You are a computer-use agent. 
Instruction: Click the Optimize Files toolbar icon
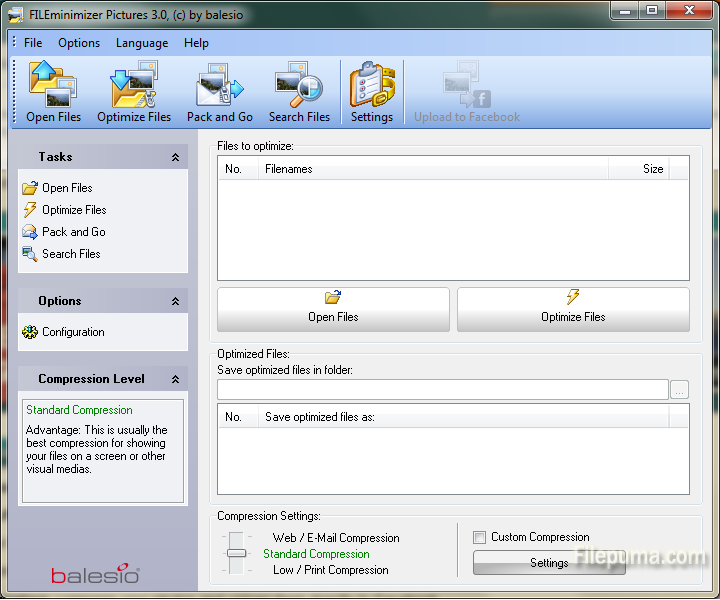[x=134, y=92]
